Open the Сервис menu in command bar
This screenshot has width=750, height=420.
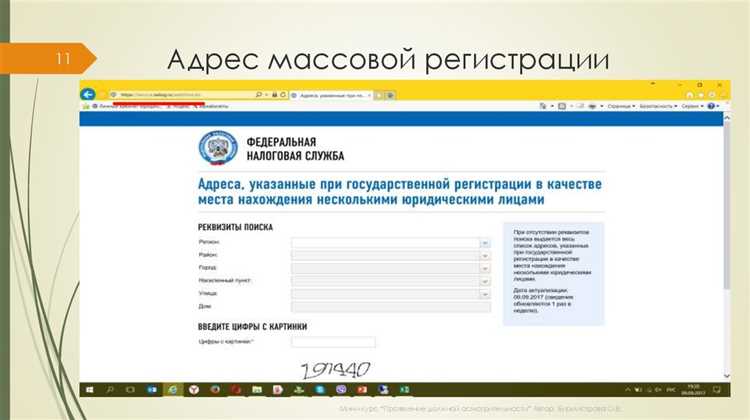pos(692,106)
